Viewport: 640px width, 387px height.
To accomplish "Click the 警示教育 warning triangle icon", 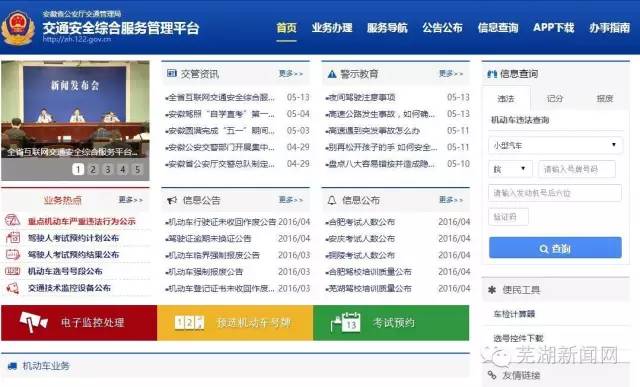I will point(332,74).
